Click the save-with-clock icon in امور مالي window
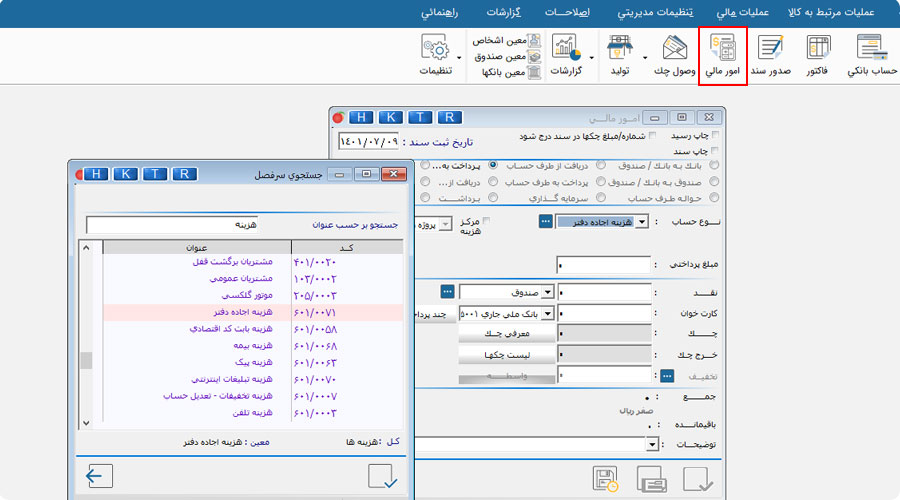This screenshot has height=500, width=900. pos(605,479)
